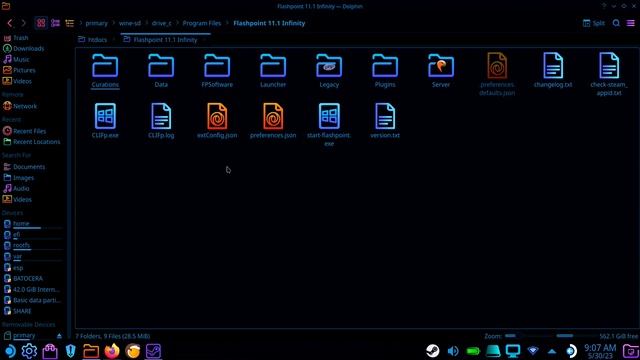Expand hidden system tray icons
This screenshot has width=640, height=360.
pyautogui.click(x=552, y=351)
